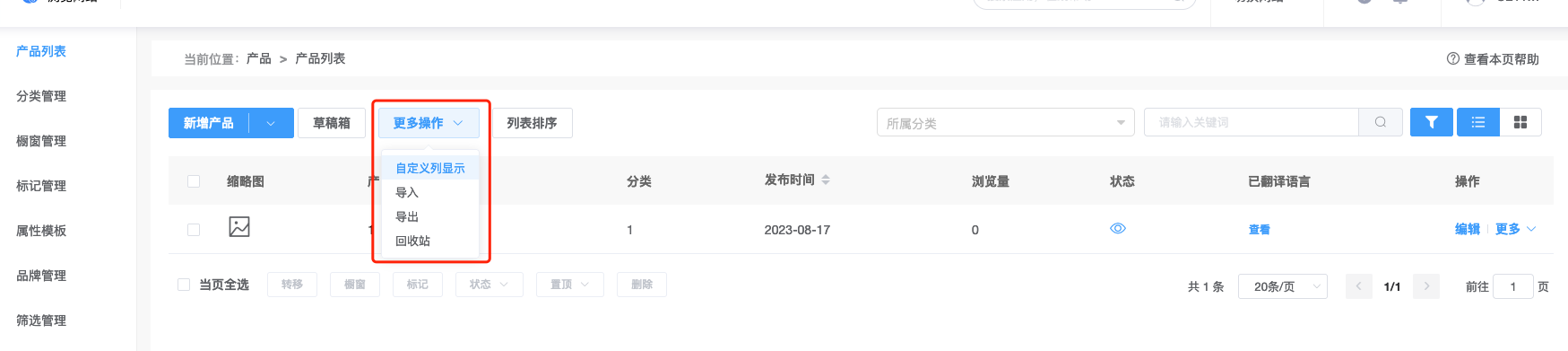1568x351 pixels.
Task: Toggle the product status eye icon
Action: [x=1117, y=229]
